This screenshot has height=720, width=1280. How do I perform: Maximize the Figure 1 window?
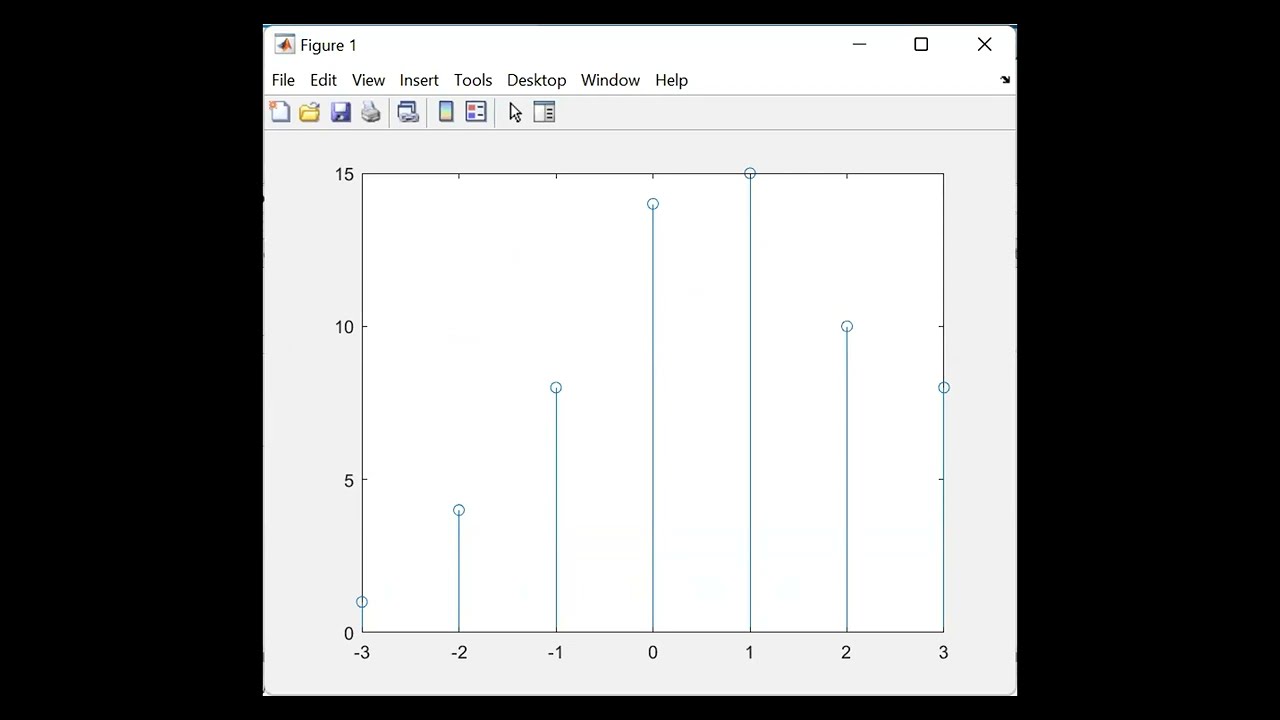coord(921,44)
